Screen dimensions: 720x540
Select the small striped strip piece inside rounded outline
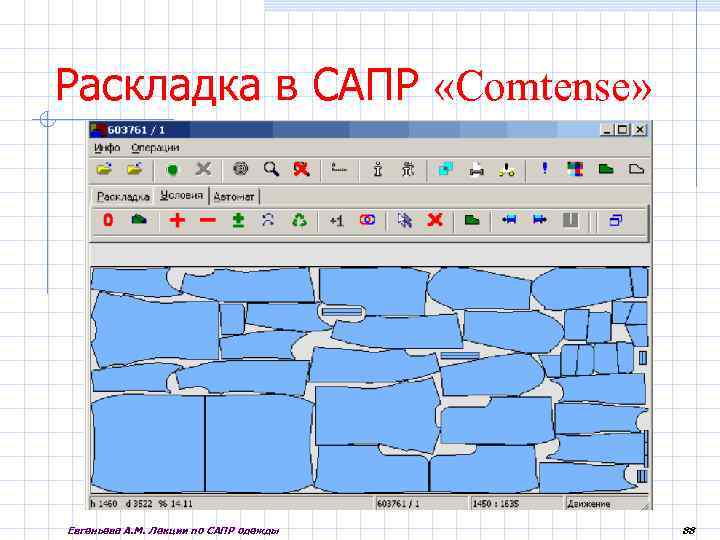click(x=341, y=312)
